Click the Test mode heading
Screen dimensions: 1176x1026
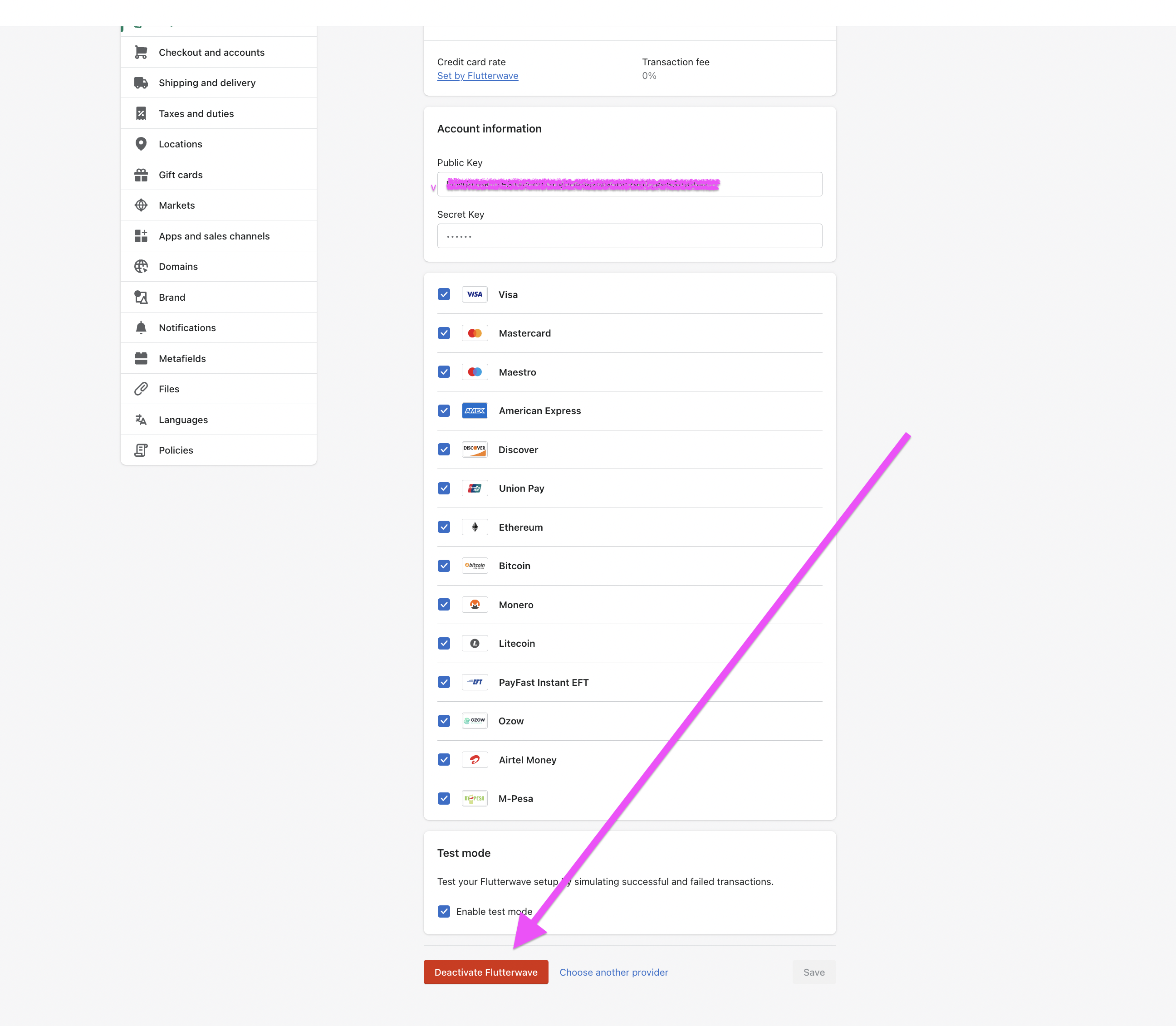point(464,853)
